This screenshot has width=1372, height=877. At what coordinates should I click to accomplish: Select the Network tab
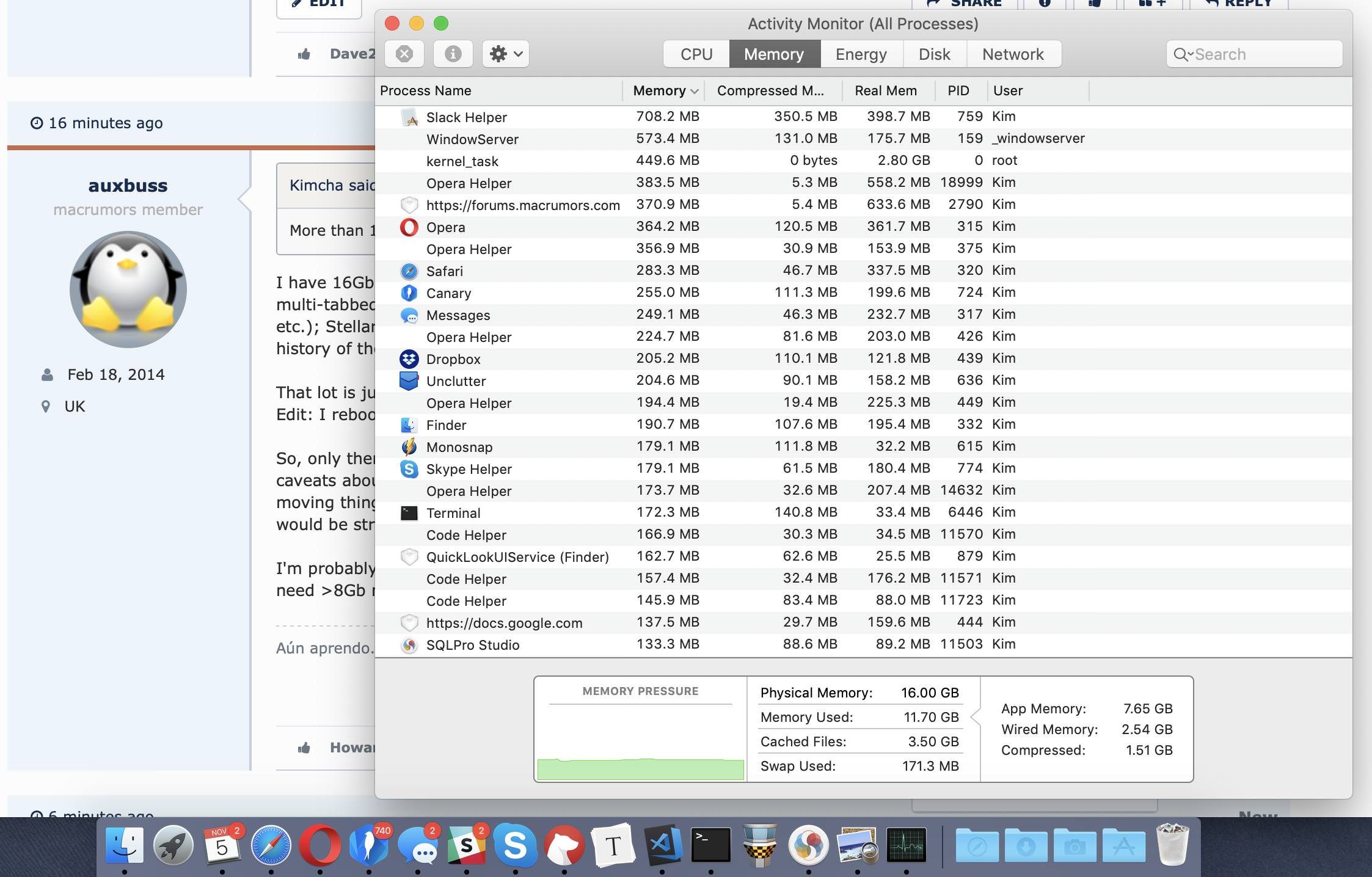tap(1012, 54)
